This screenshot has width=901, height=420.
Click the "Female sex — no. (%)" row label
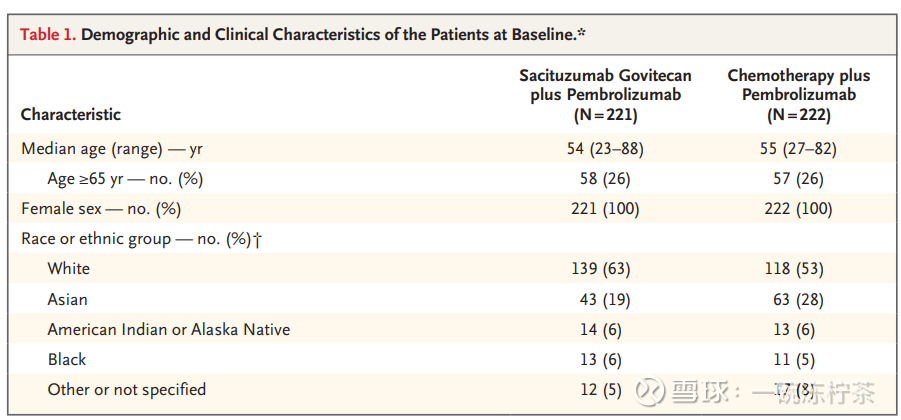pyautogui.click(x=100, y=209)
